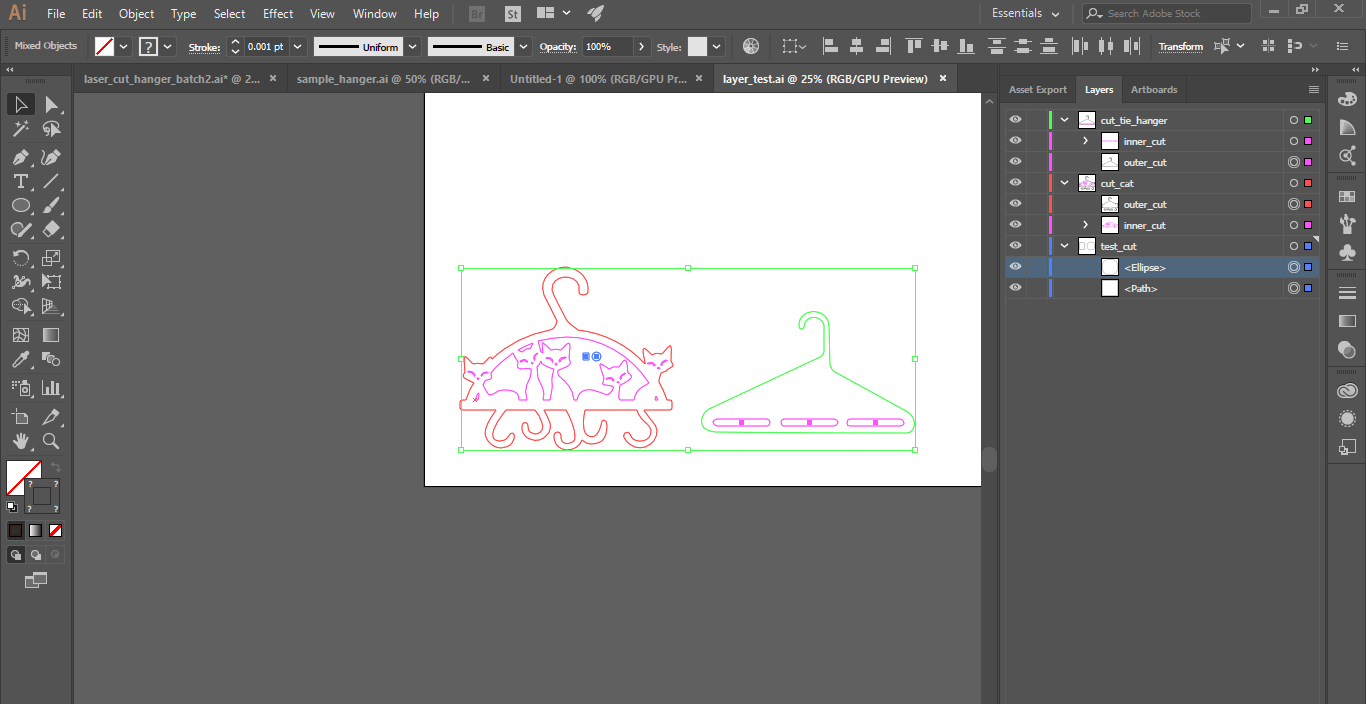Select the Zoom tool
The width and height of the screenshot is (1366, 704).
tap(51, 441)
